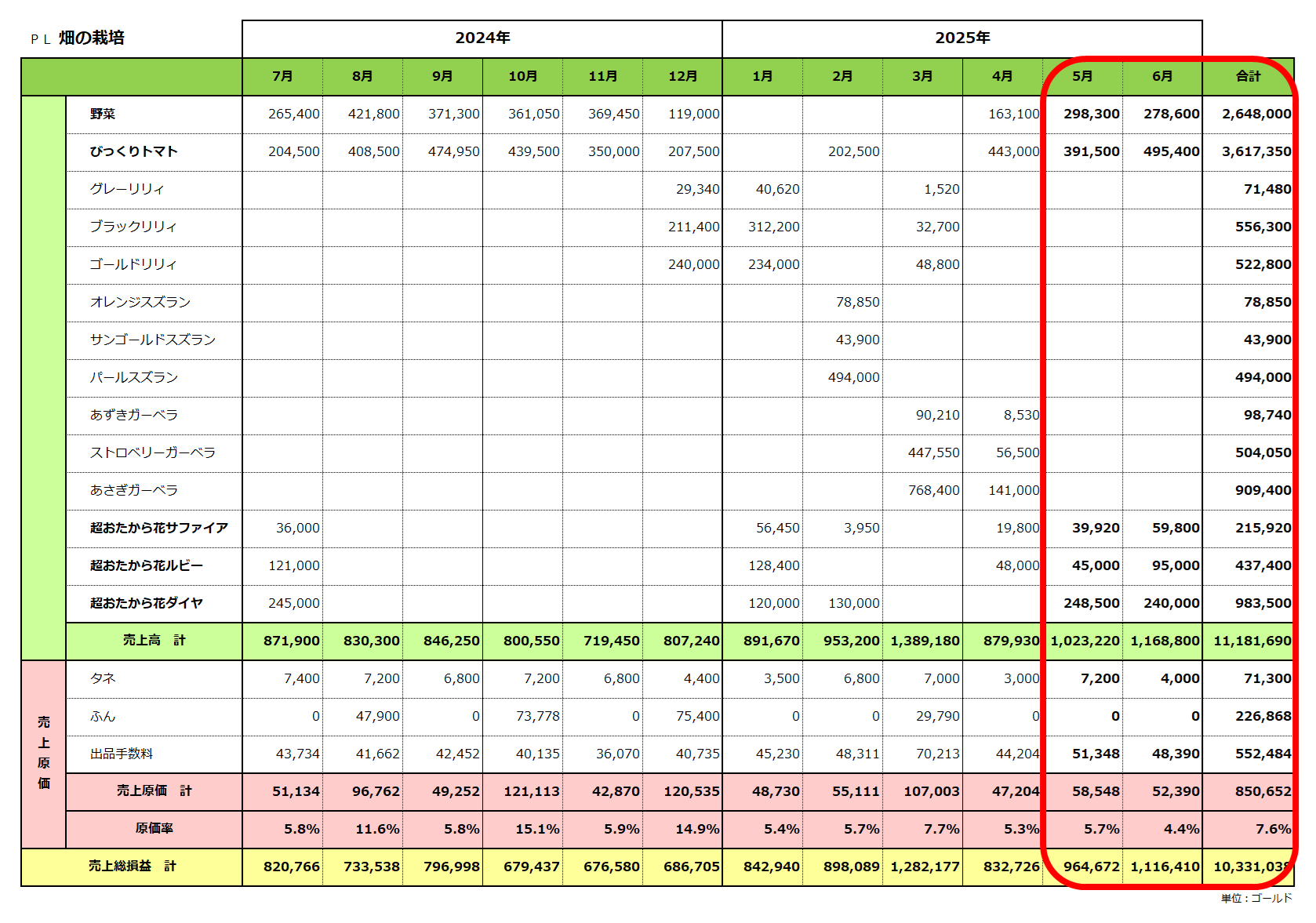Select the PL 畑の栽培 title

78,38
